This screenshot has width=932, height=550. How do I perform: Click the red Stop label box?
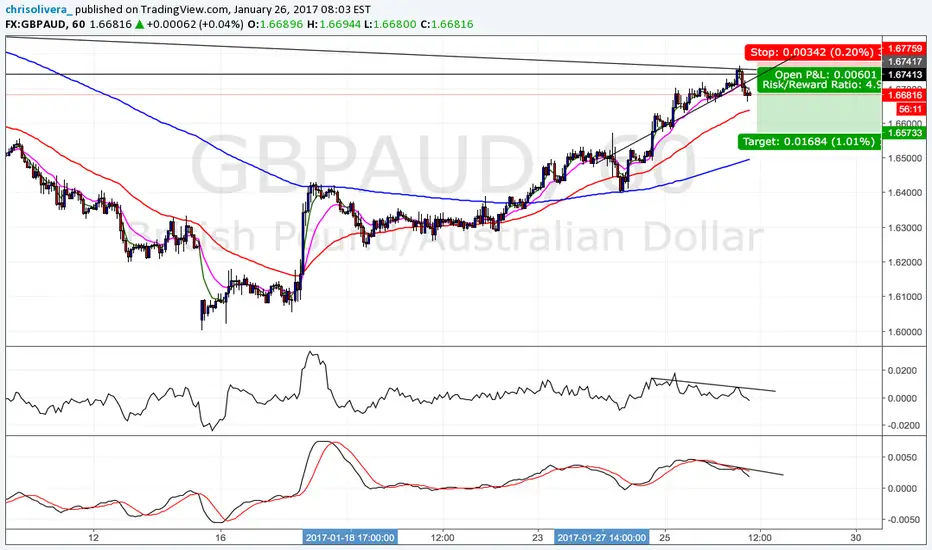[x=812, y=52]
